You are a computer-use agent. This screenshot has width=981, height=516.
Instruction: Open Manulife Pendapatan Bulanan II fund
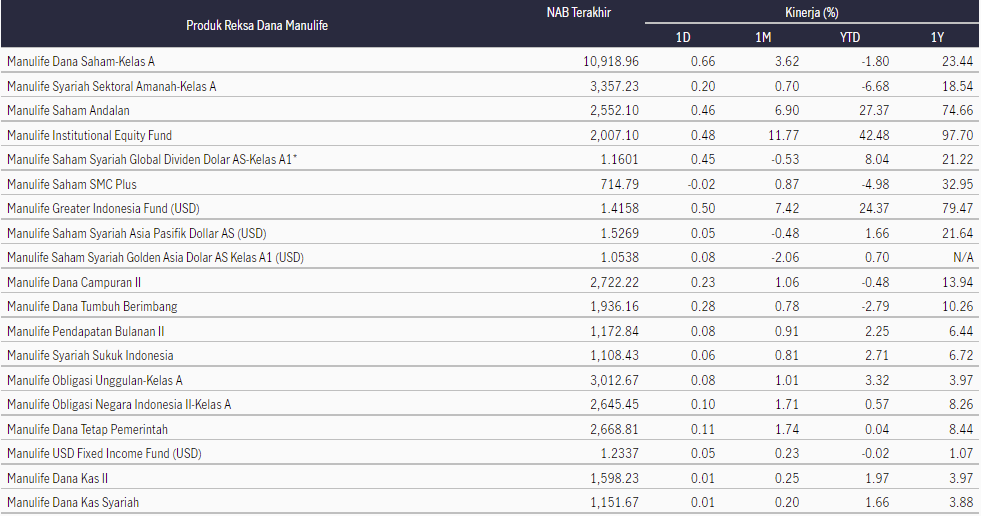[86, 331]
